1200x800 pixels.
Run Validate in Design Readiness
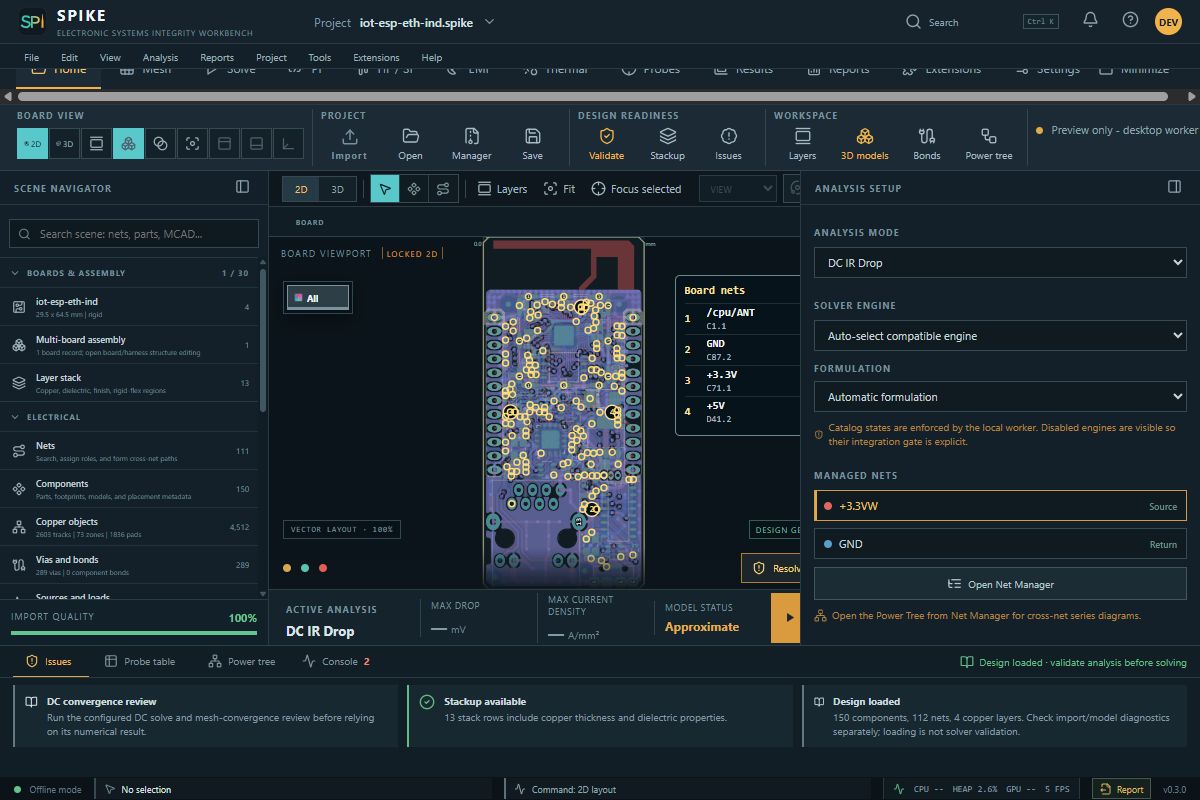tap(606, 143)
